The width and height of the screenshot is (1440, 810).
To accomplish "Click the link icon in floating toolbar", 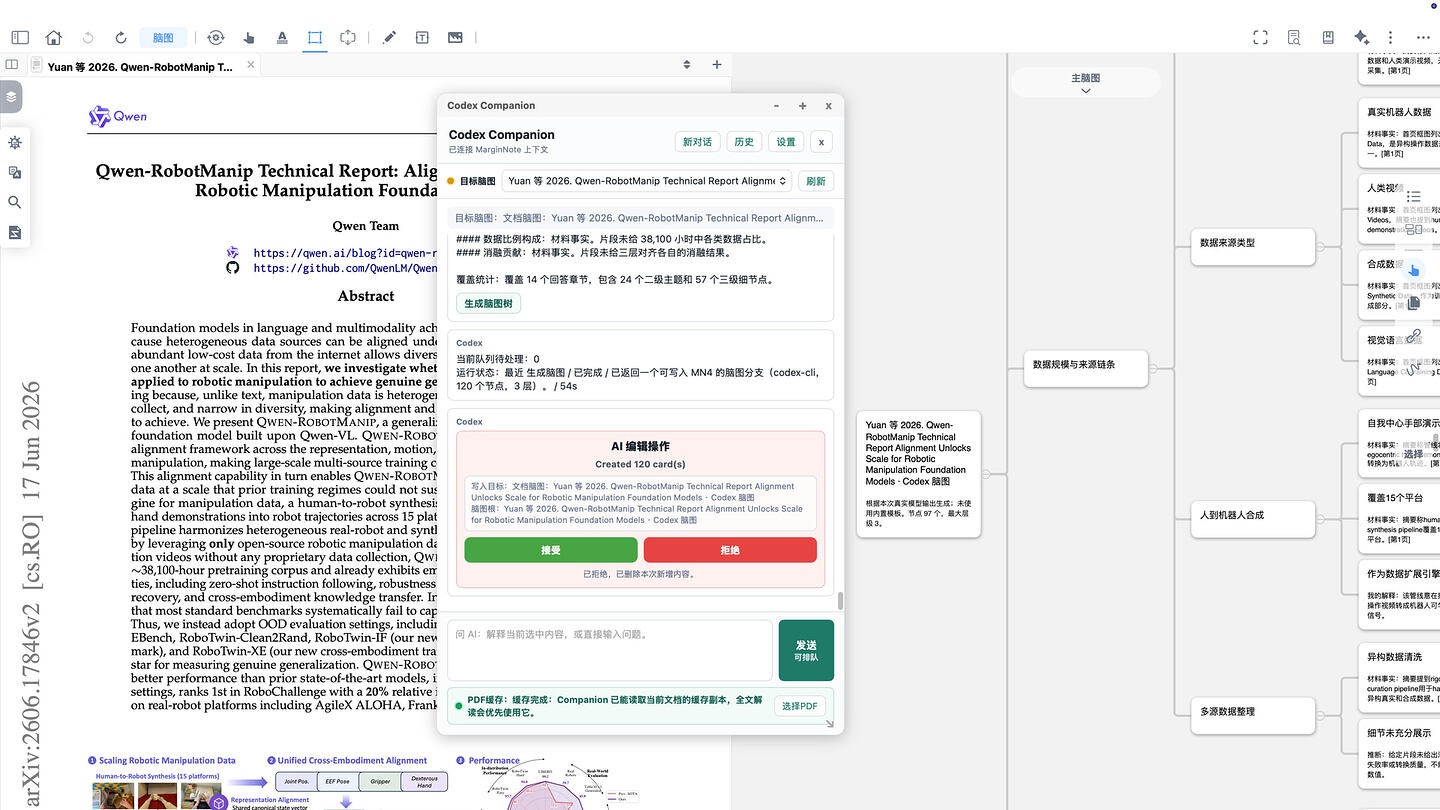I will pyautogui.click(x=1413, y=337).
